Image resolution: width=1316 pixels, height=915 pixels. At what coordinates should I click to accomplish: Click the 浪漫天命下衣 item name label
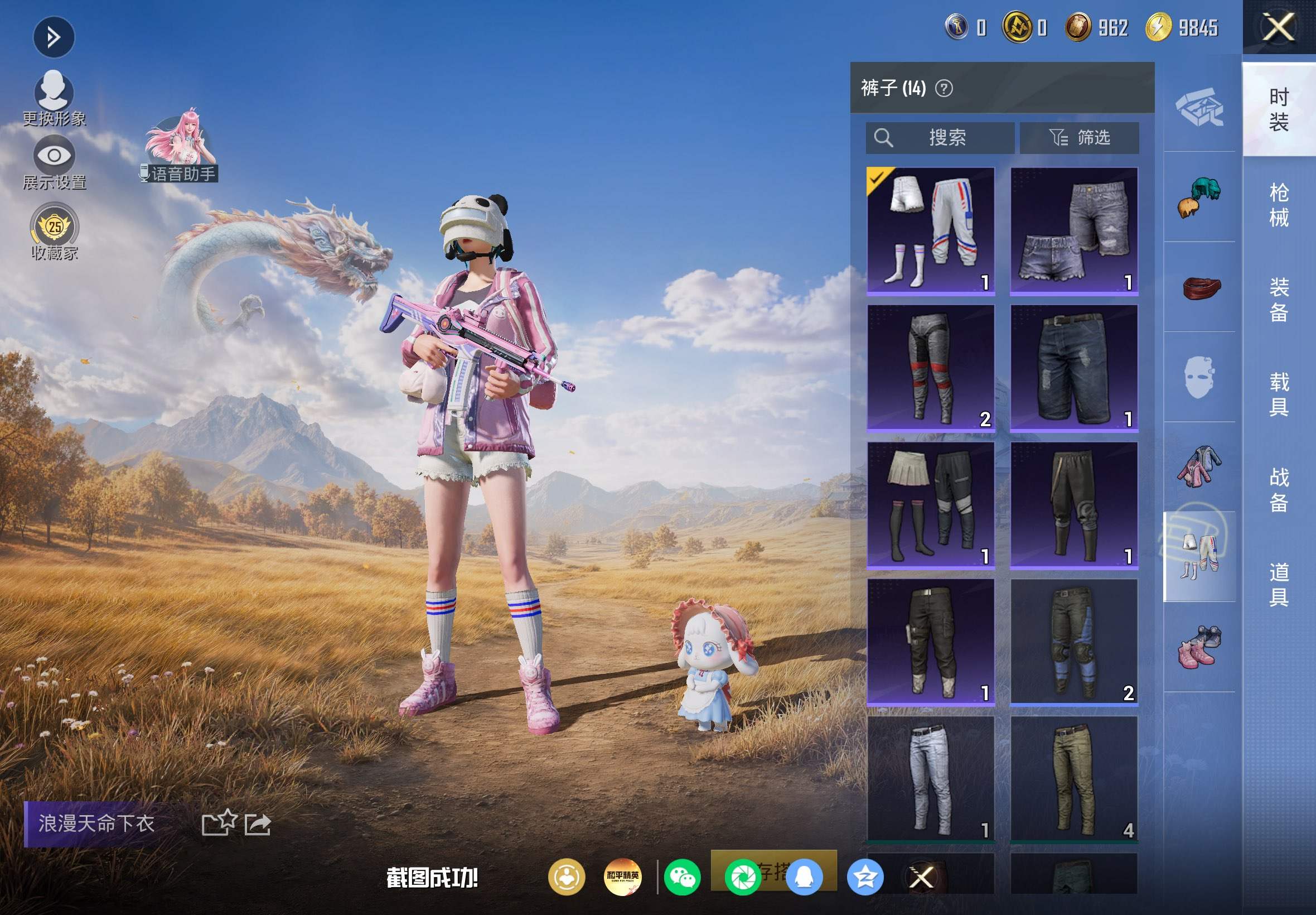[96, 824]
